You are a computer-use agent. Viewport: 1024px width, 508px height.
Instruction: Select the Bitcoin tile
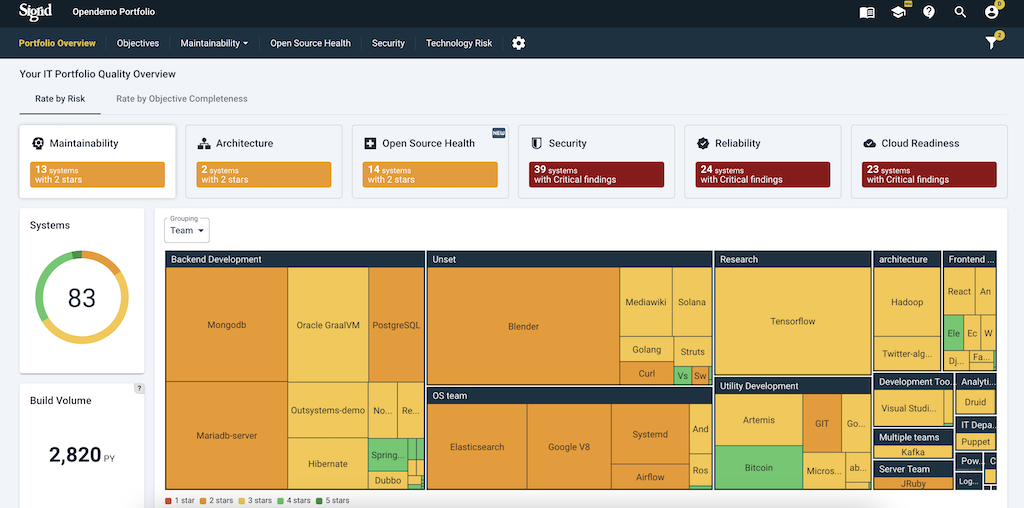coord(759,468)
